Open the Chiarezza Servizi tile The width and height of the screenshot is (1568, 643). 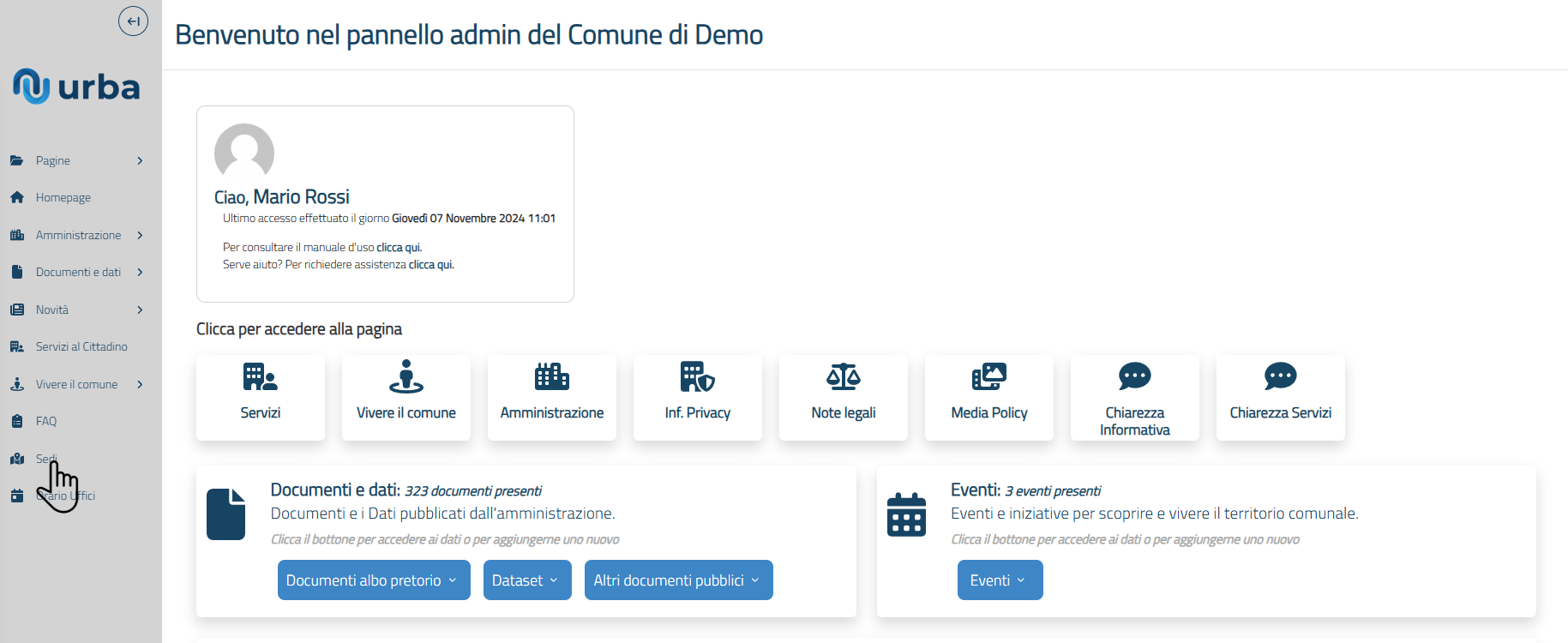[1280, 398]
